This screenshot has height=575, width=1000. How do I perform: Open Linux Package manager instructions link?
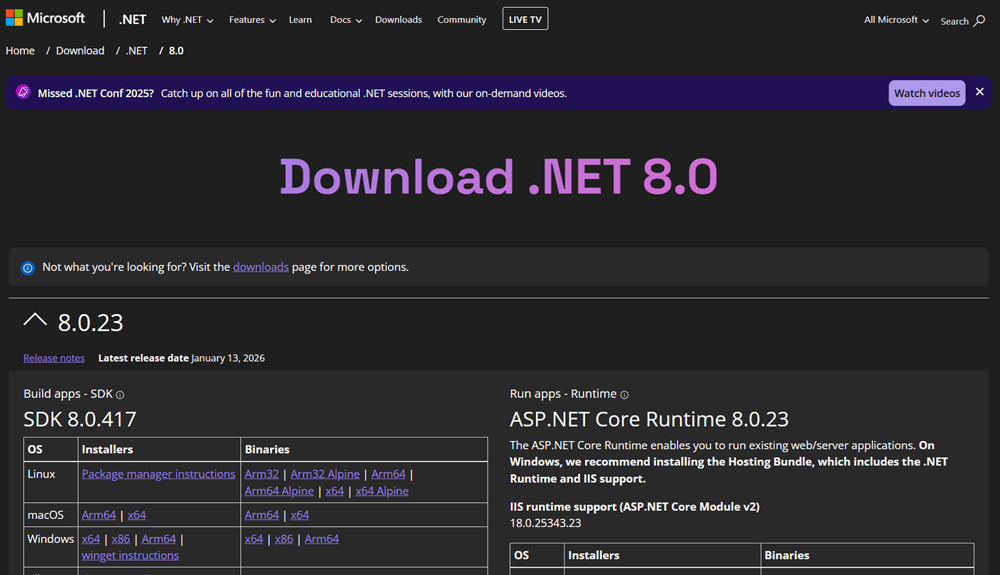pos(158,474)
